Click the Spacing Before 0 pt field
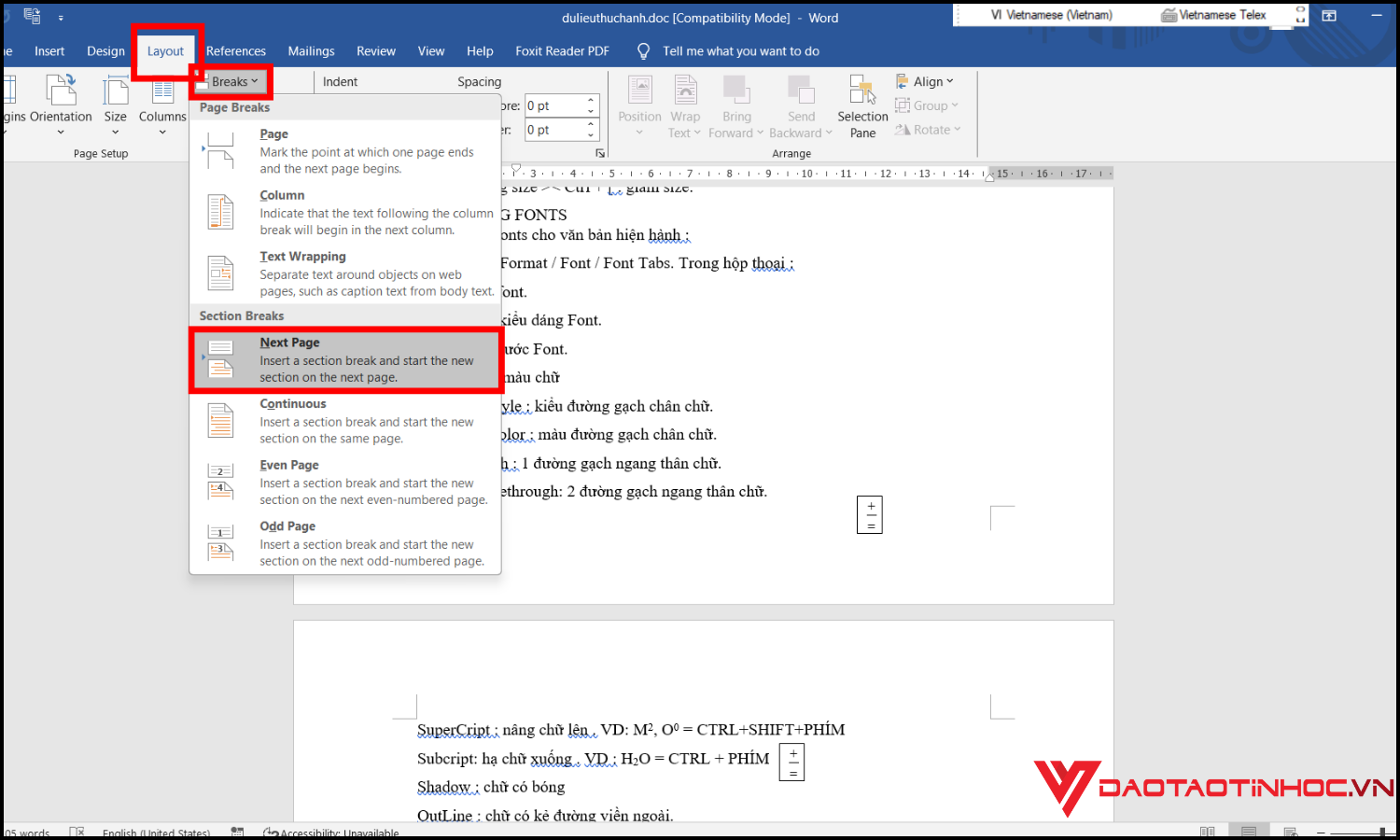Viewport: 1400px width, 840px height. pos(555,105)
